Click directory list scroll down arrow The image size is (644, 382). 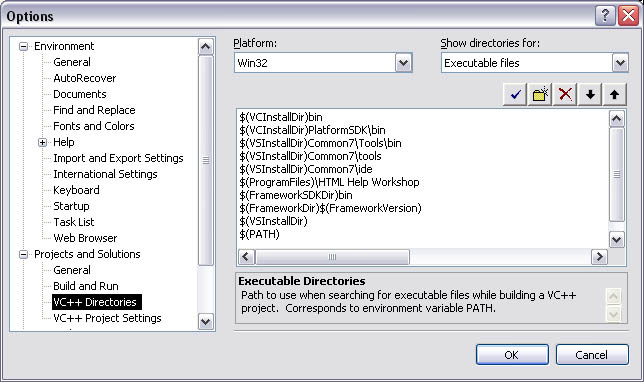(616, 239)
